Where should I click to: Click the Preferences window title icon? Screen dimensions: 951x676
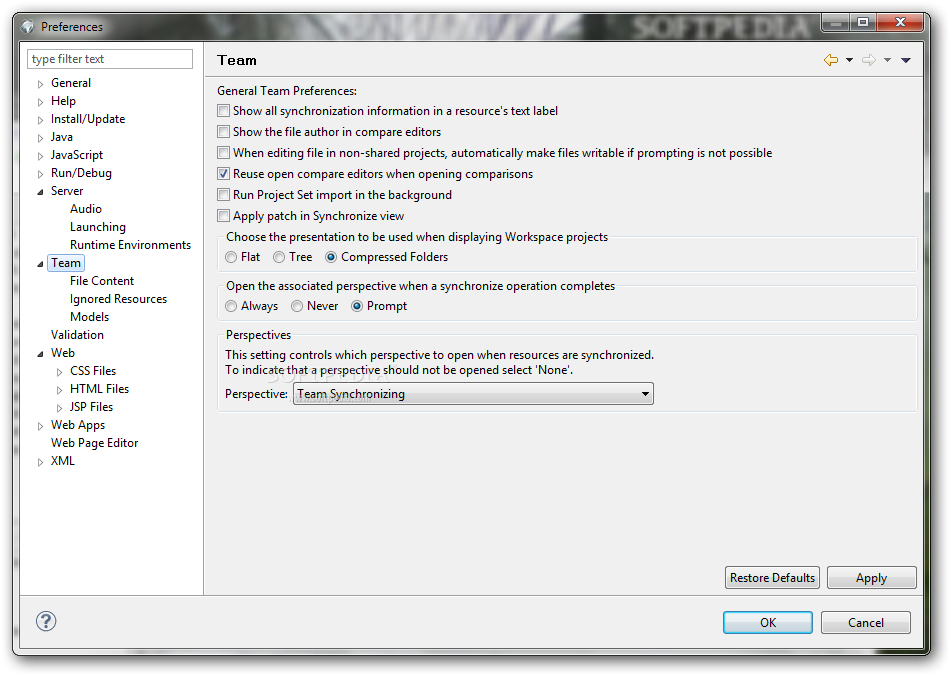pyautogui.click(x=27, y=27)
